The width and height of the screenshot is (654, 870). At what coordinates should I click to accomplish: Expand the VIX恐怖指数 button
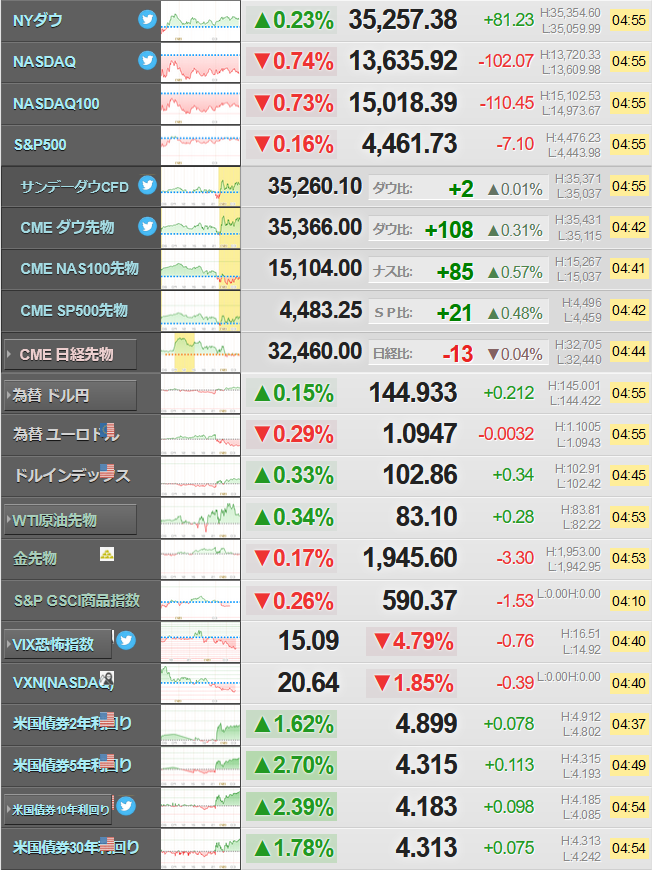tap(58, 644)
